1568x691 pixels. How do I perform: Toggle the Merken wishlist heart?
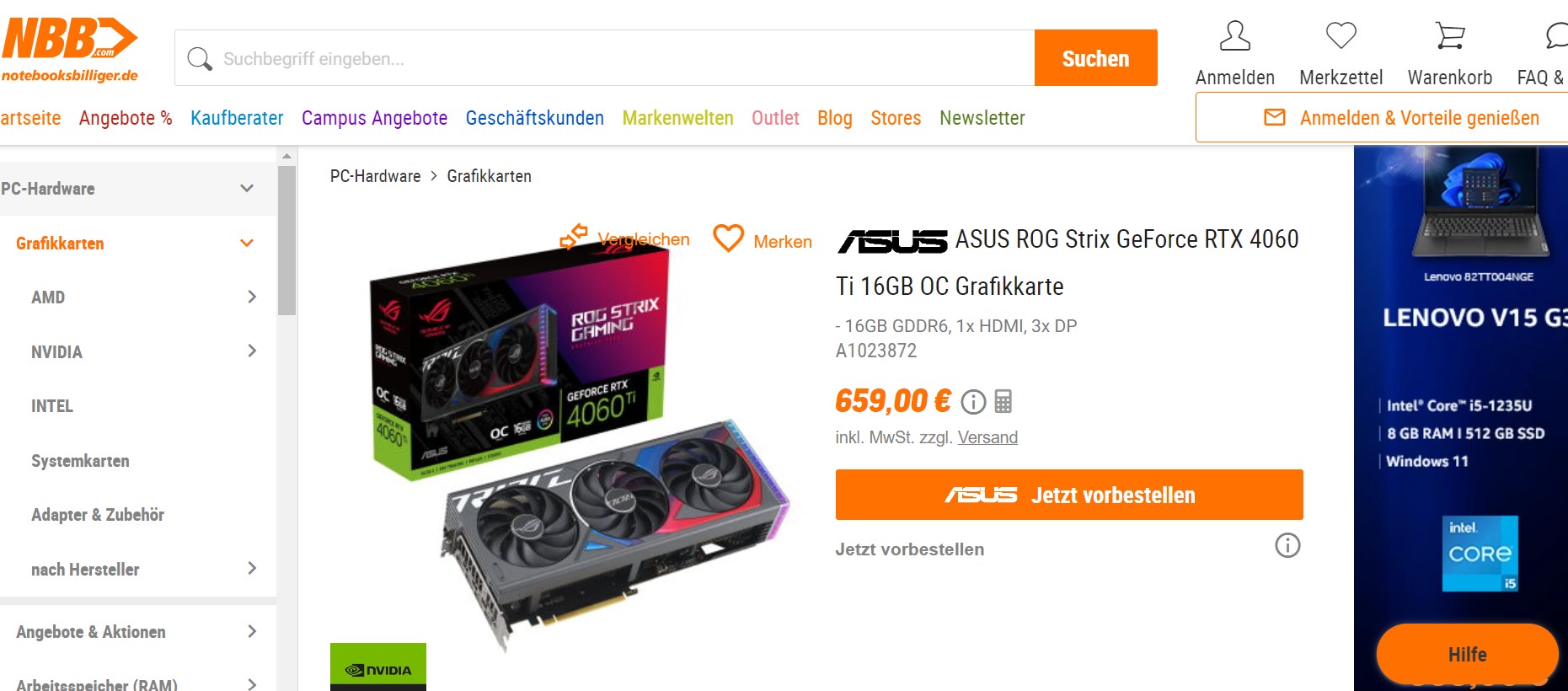[x=729, y=238]
